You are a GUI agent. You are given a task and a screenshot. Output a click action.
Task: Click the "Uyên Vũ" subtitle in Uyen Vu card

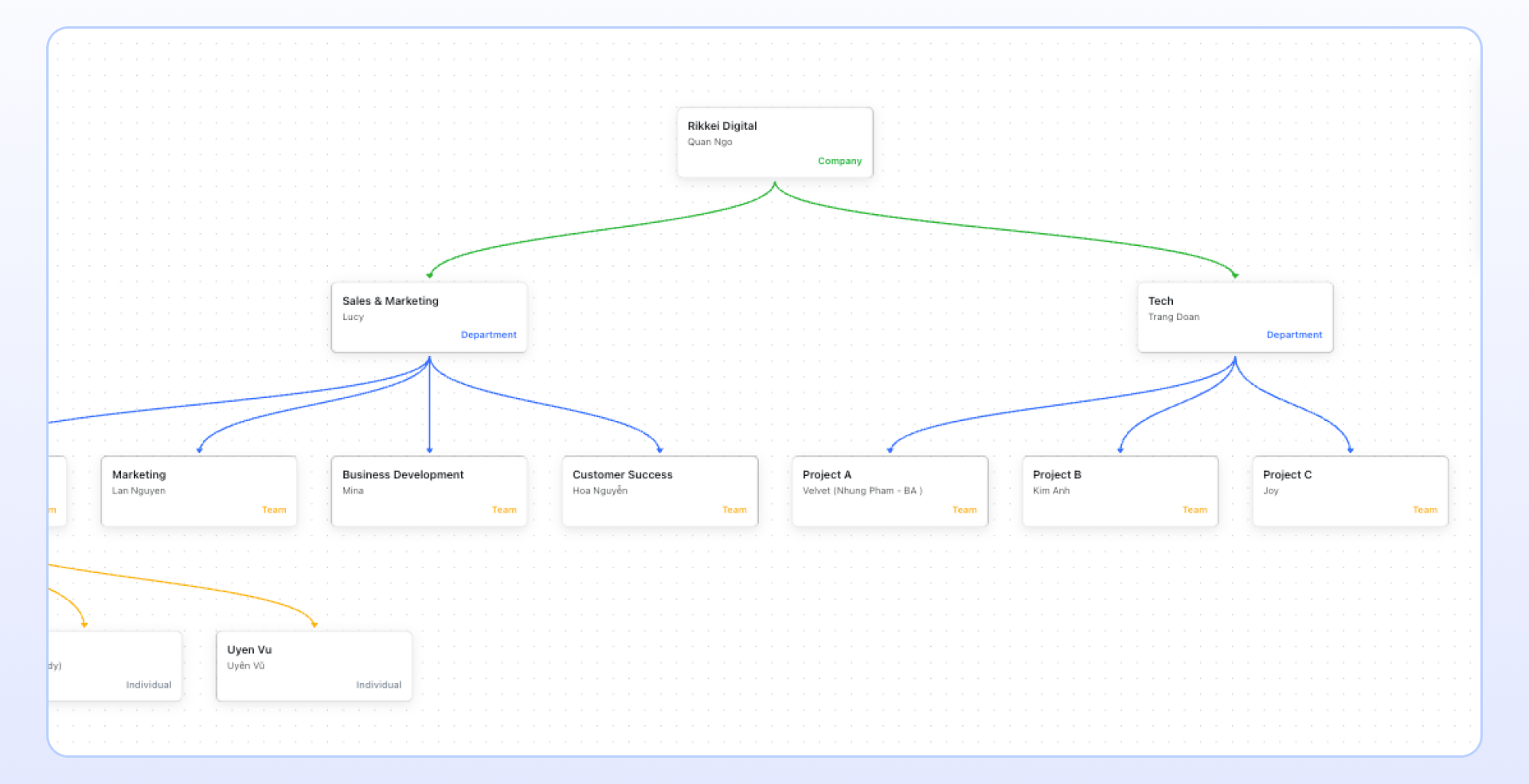tap(246, 665)
